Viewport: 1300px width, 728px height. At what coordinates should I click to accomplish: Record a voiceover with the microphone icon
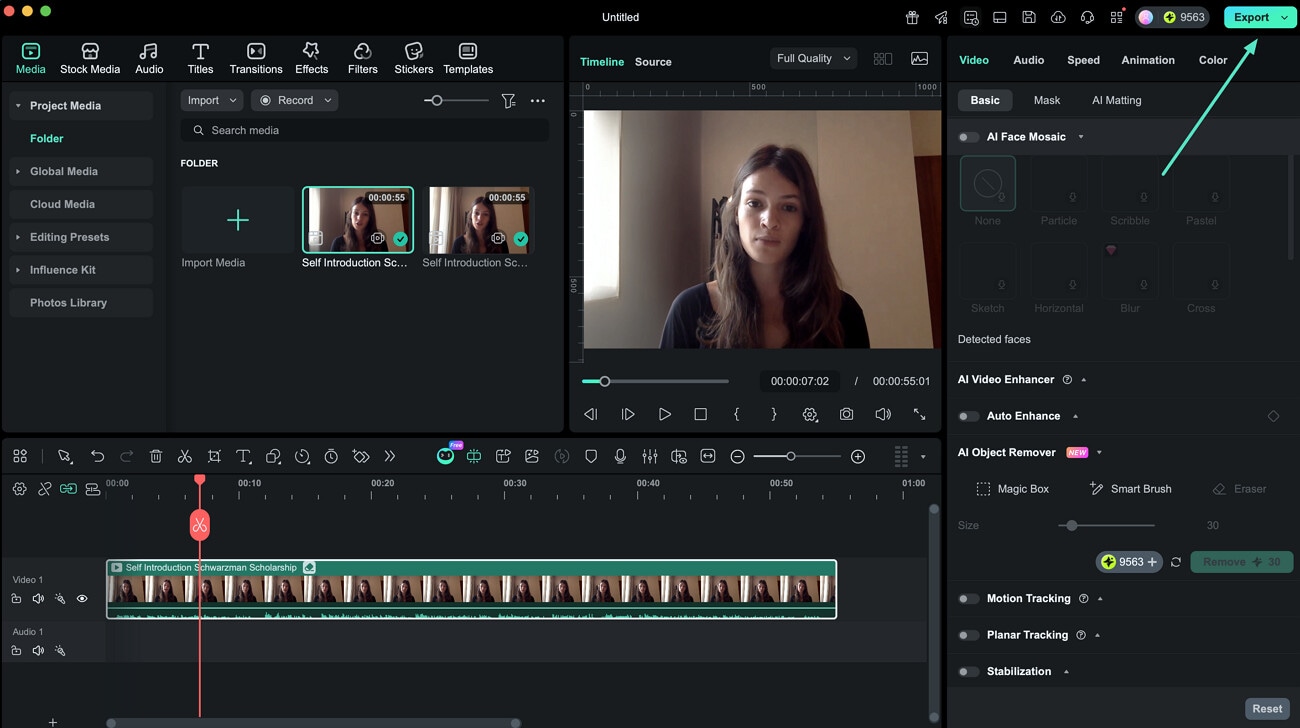pyautogui.click(x=620, y=456)
